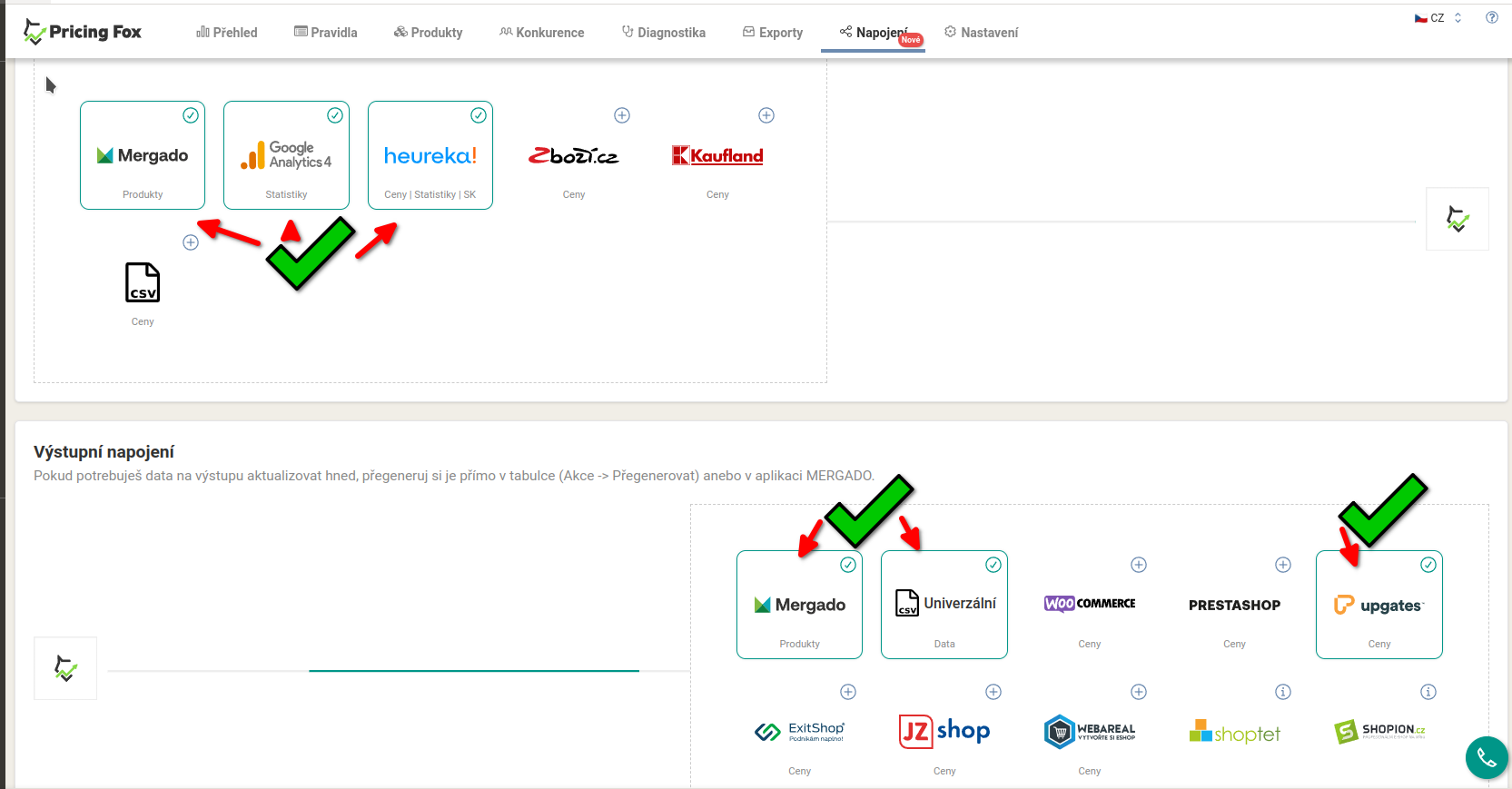1512x789 pixels.
Task: Toggle the checkmark on Google Analytics 4 card
Action: pos(335,115)
